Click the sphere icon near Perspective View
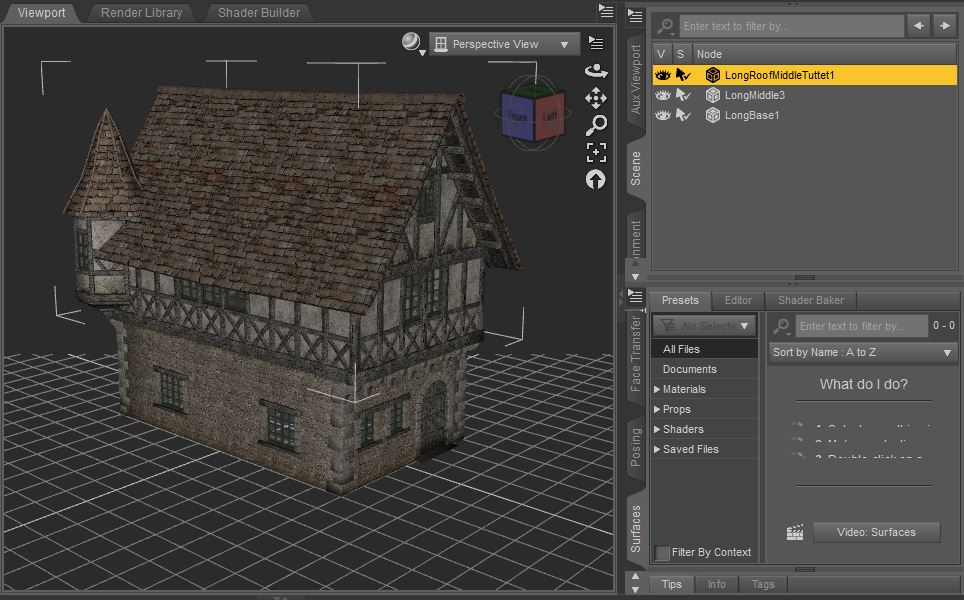964x600 pixels. pyautogui.click(x=412, y=42)
